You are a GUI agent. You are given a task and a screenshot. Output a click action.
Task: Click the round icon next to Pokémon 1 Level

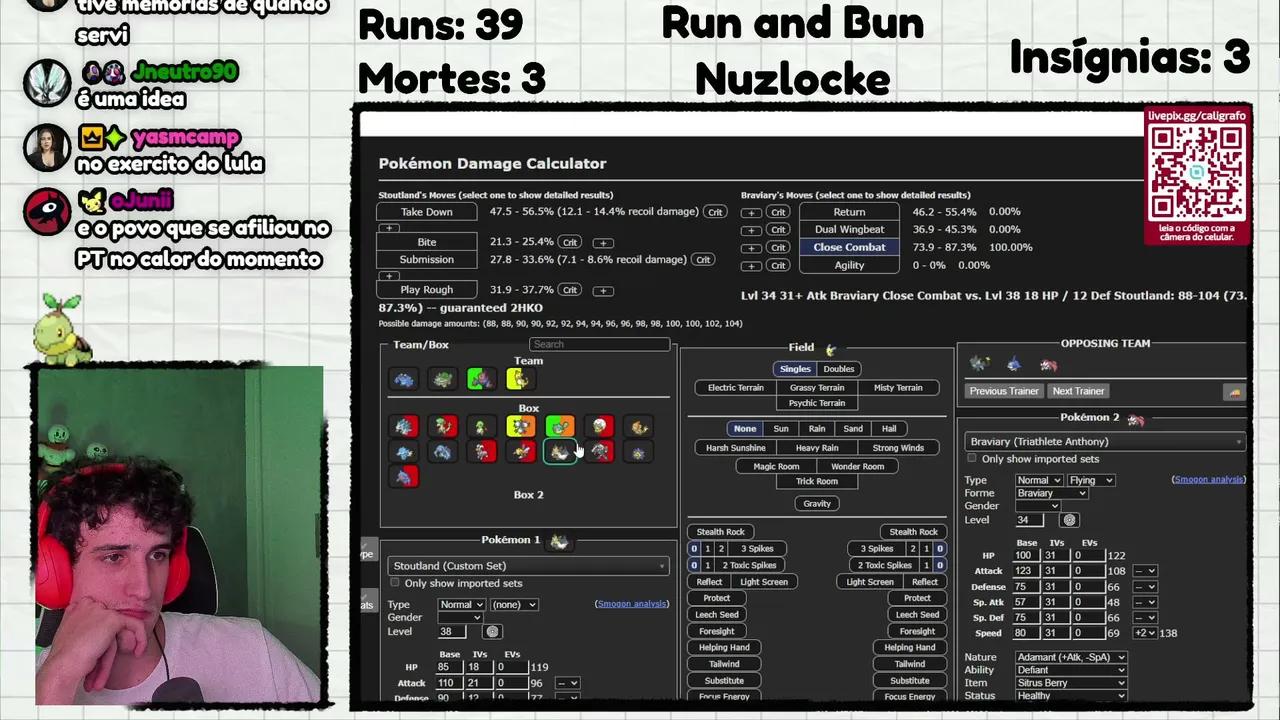tap(492, 632)
